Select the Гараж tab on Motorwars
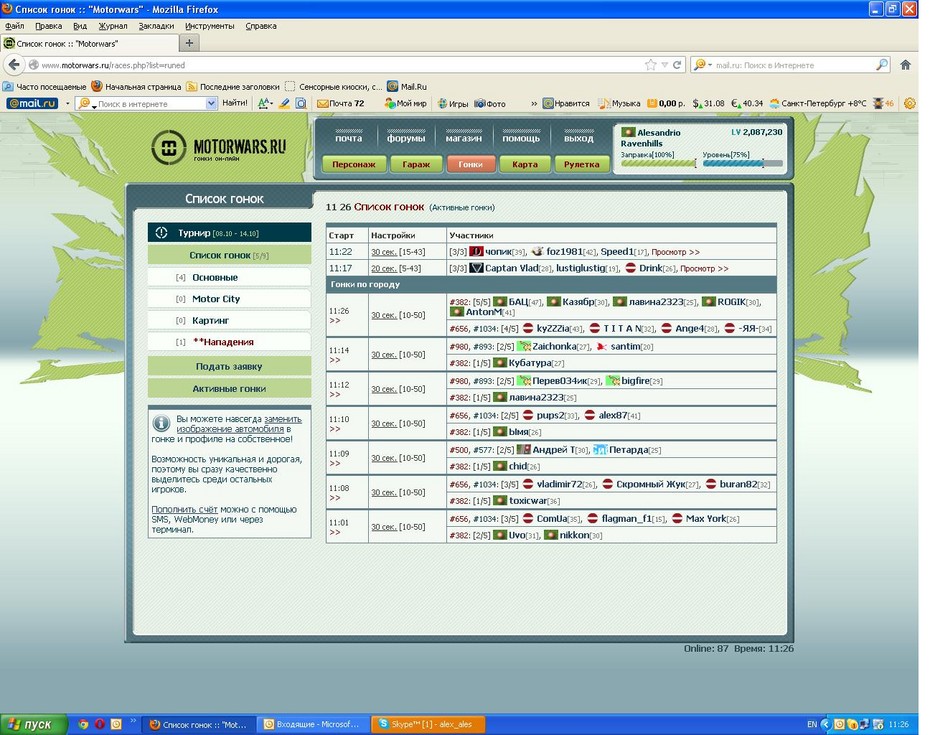930x735 pixels. click(416, 164)
